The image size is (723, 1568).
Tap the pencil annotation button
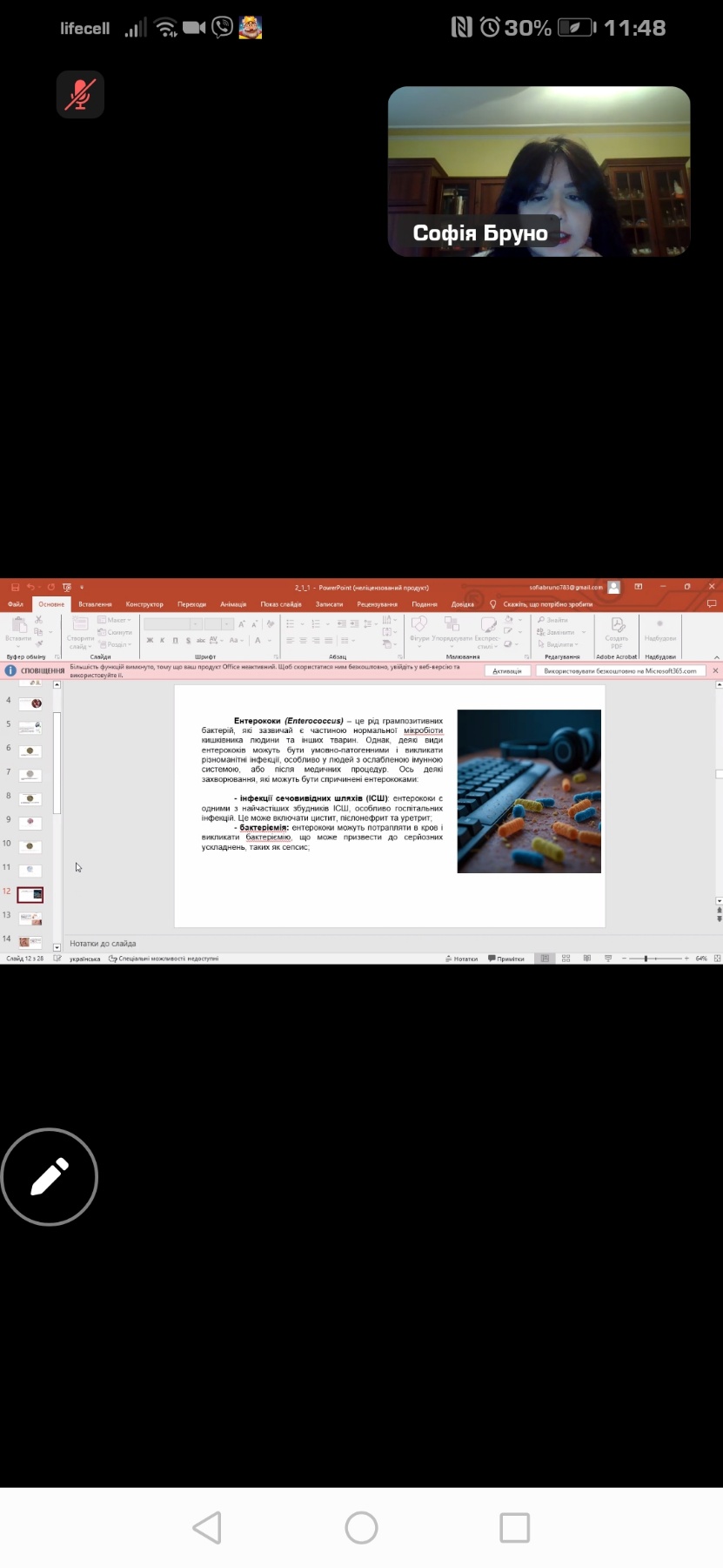click(x=50, y=1176)
